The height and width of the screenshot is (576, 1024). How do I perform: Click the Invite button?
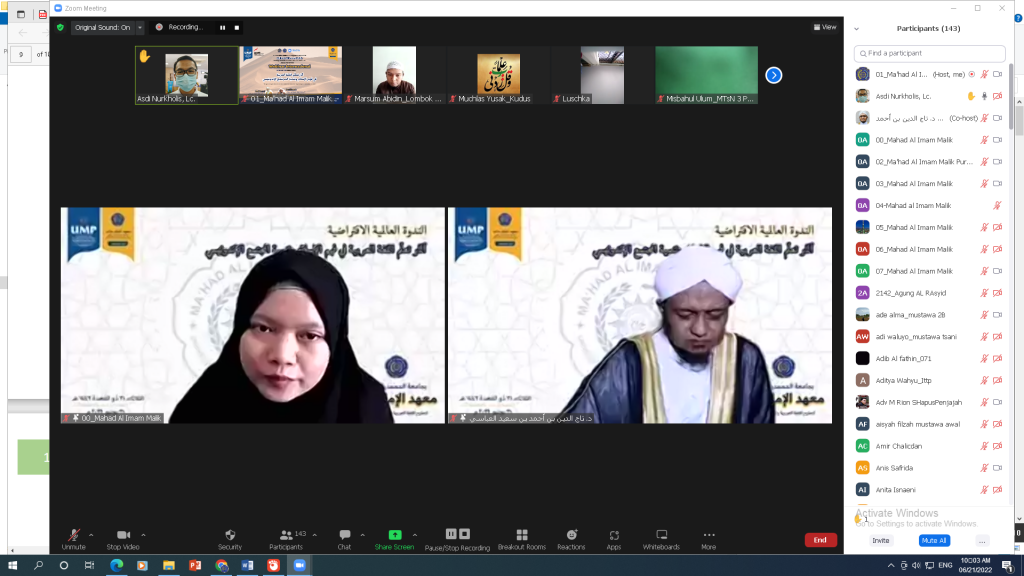(x=880, y=541)
